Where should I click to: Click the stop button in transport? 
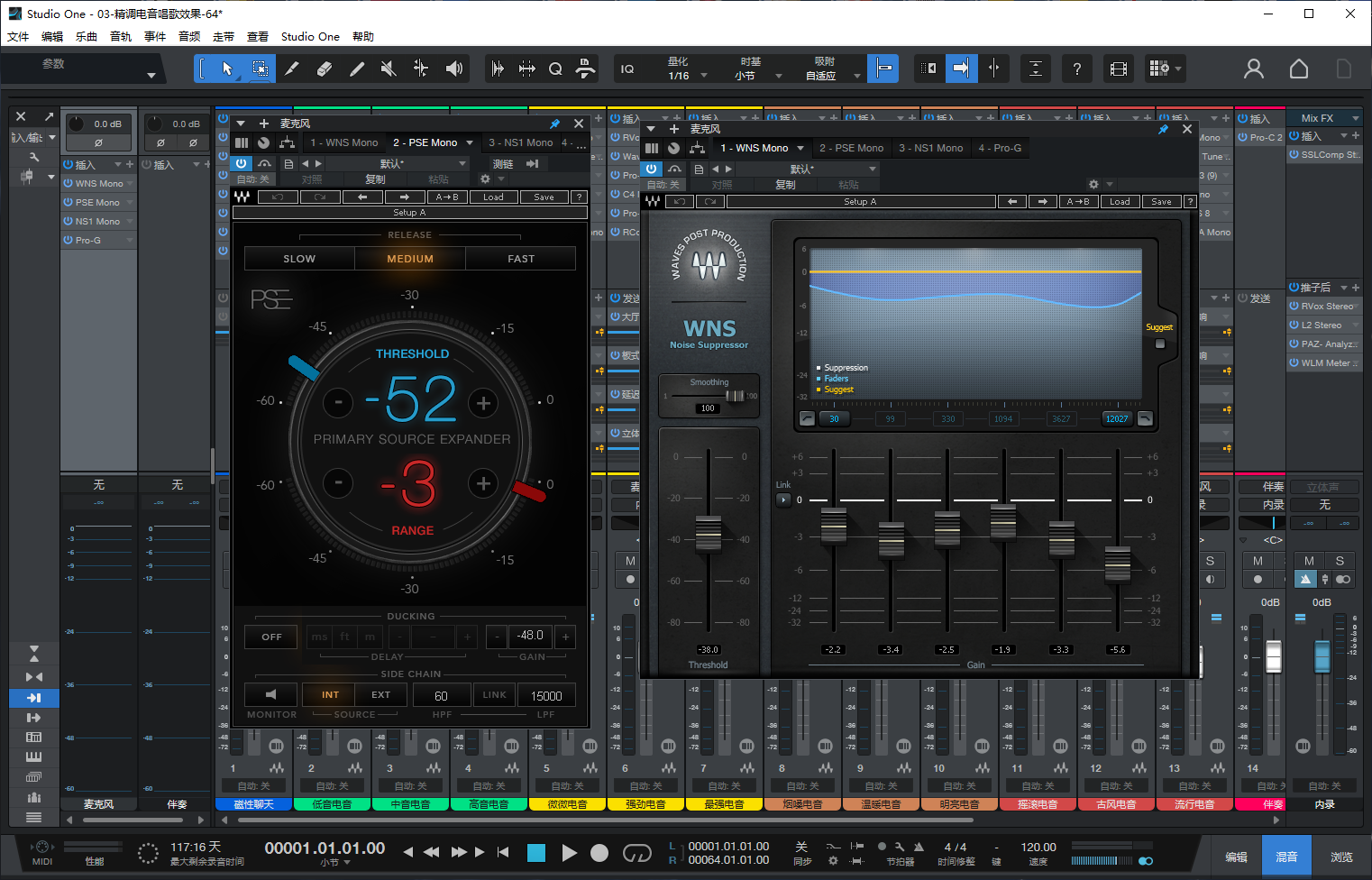536,853
